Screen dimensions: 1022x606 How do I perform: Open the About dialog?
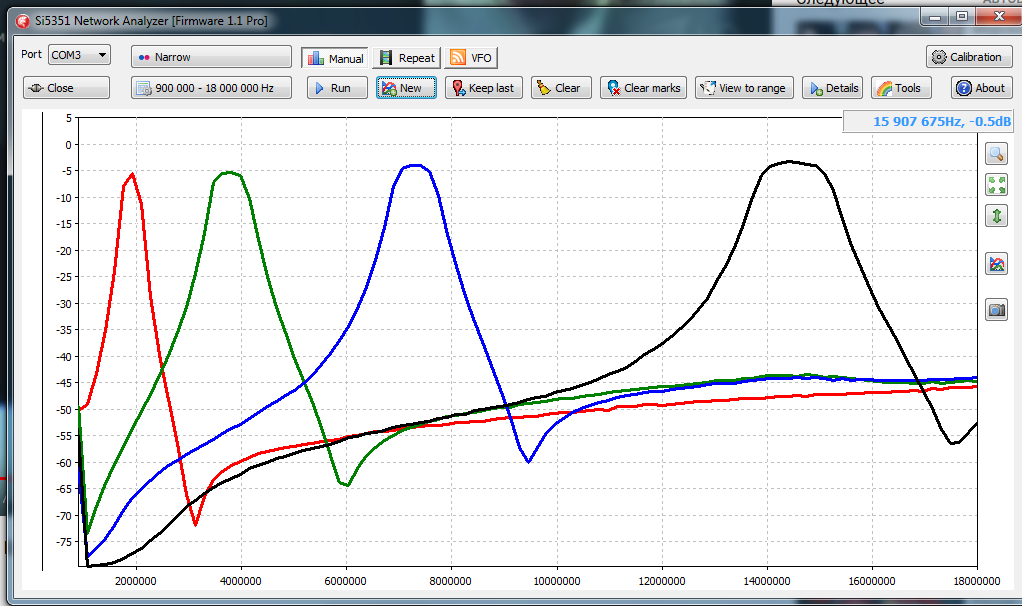click(x=980, y=88)
